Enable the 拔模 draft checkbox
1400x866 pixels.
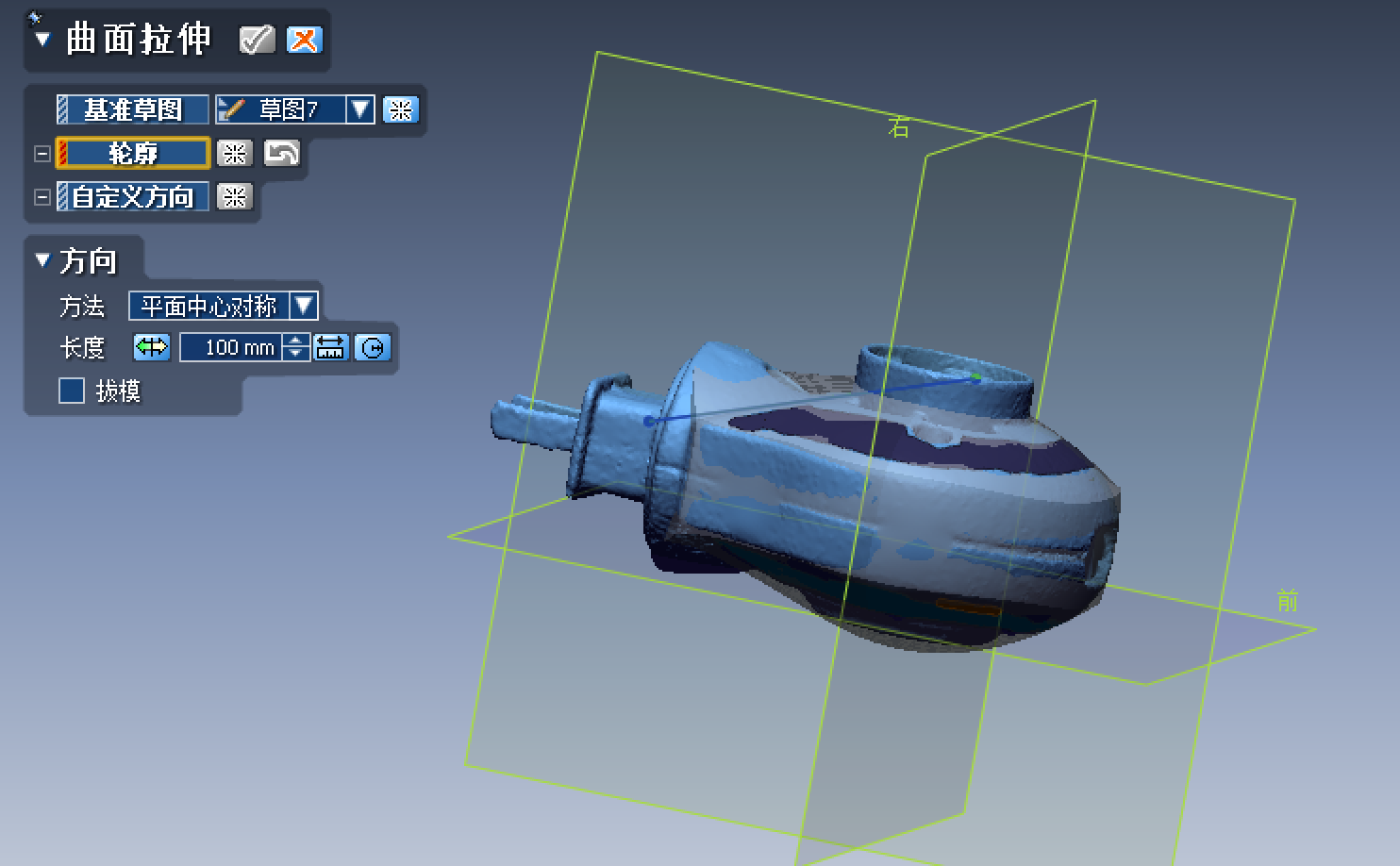coord(72,391)
